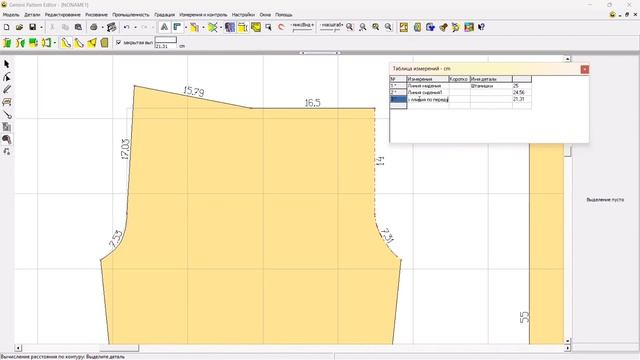Open a file with the folder icon

click(x=19, y=27)
